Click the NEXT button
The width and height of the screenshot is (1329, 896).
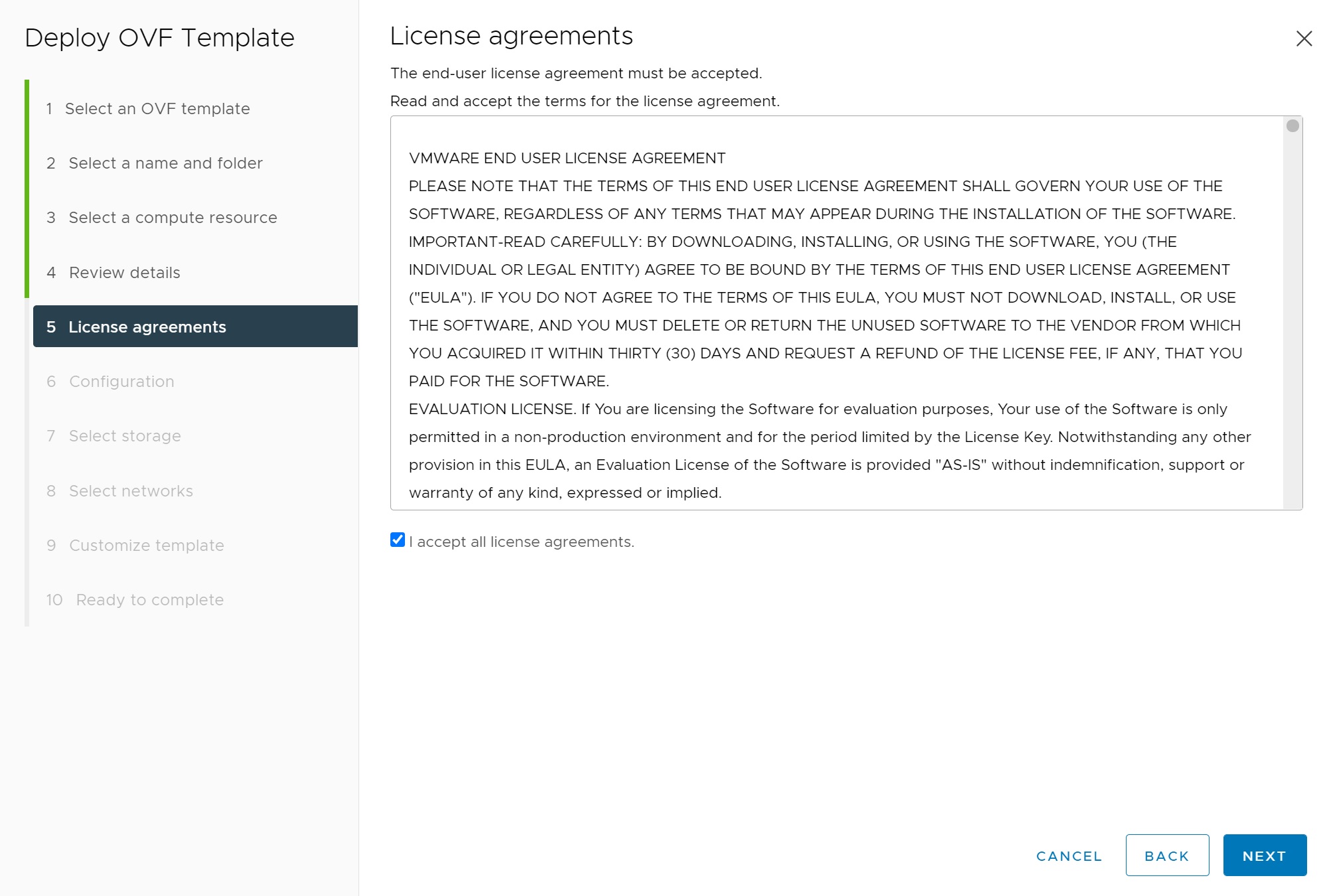1264,856
